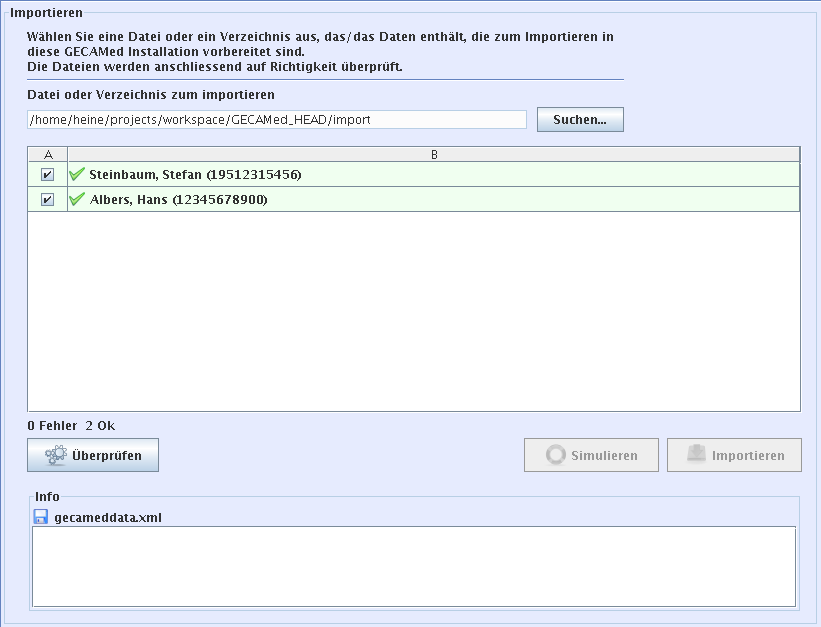Focus the import directory path field
821x627 pixels.
coord(276,120)
